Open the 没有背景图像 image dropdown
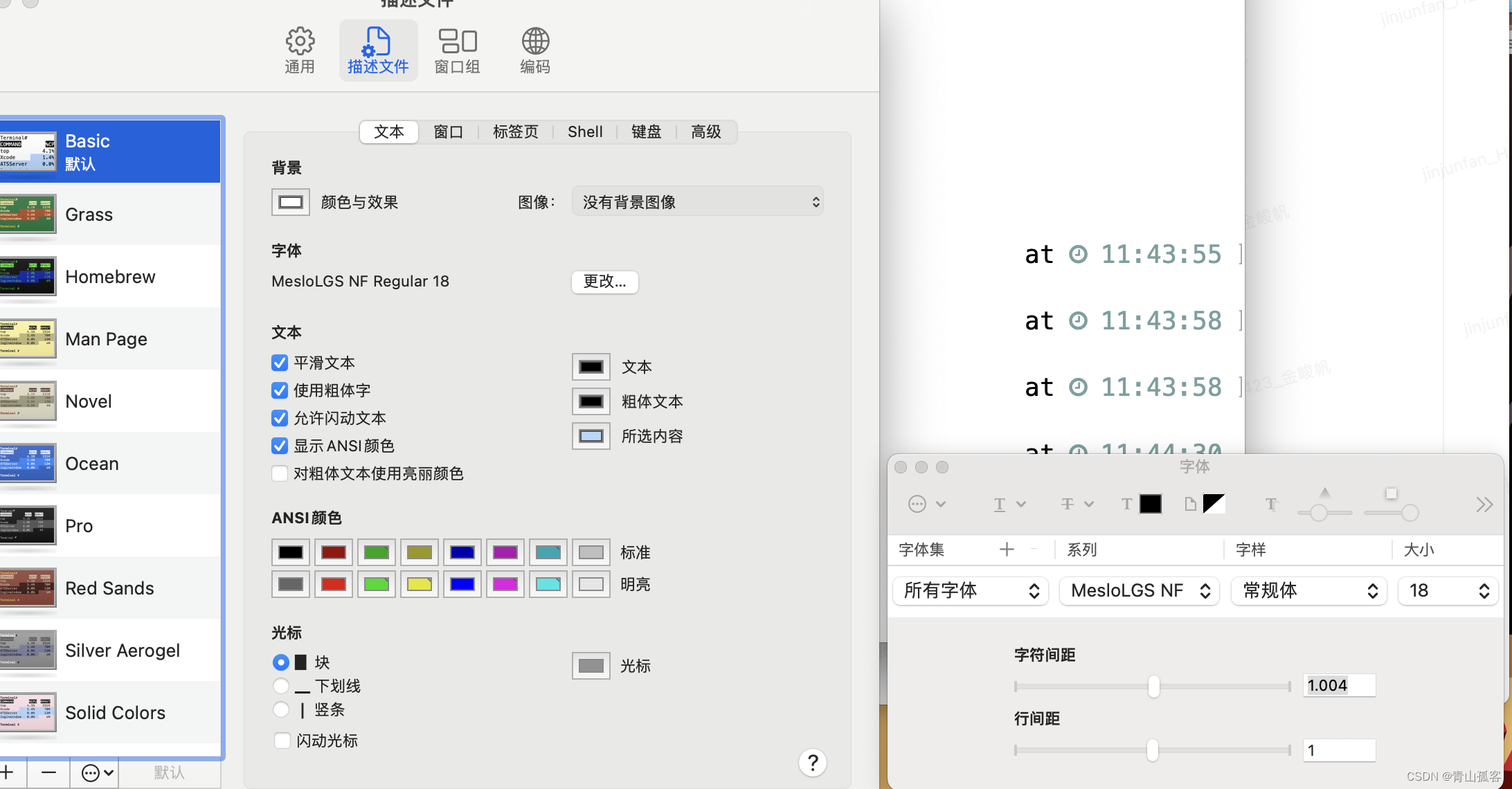 (697, 202)
